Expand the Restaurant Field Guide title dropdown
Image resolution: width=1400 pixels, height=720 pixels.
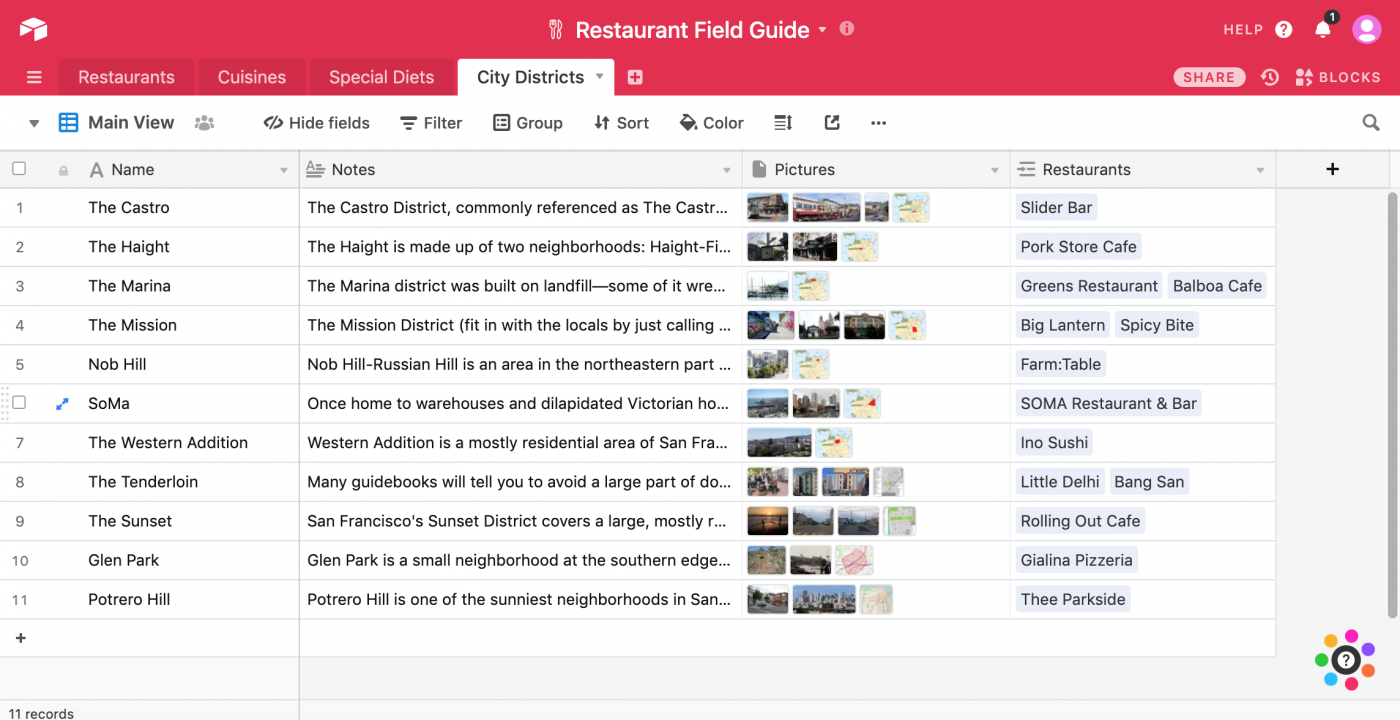(822, 30)
